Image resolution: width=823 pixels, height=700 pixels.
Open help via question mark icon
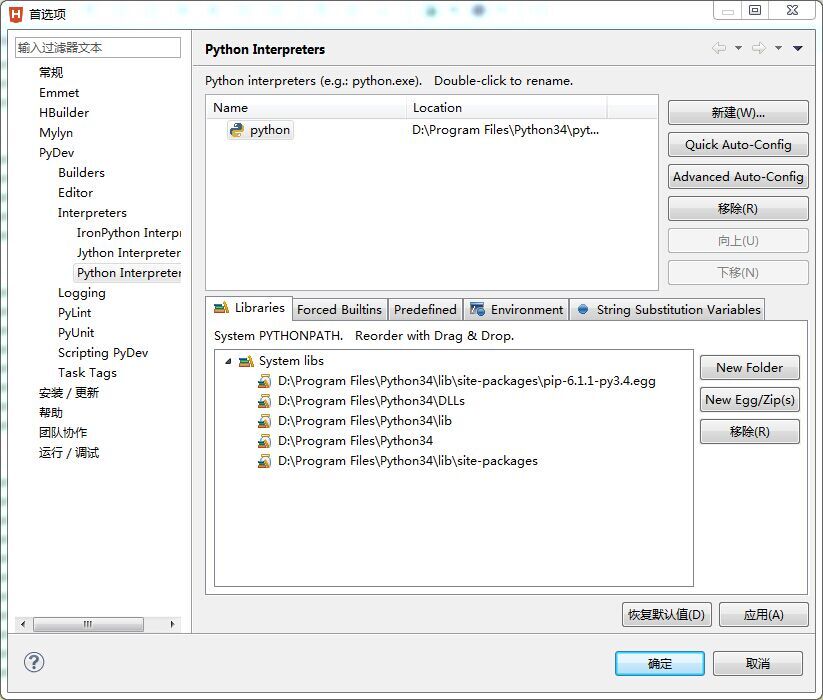pyautogui.click(x=34, y=662)
